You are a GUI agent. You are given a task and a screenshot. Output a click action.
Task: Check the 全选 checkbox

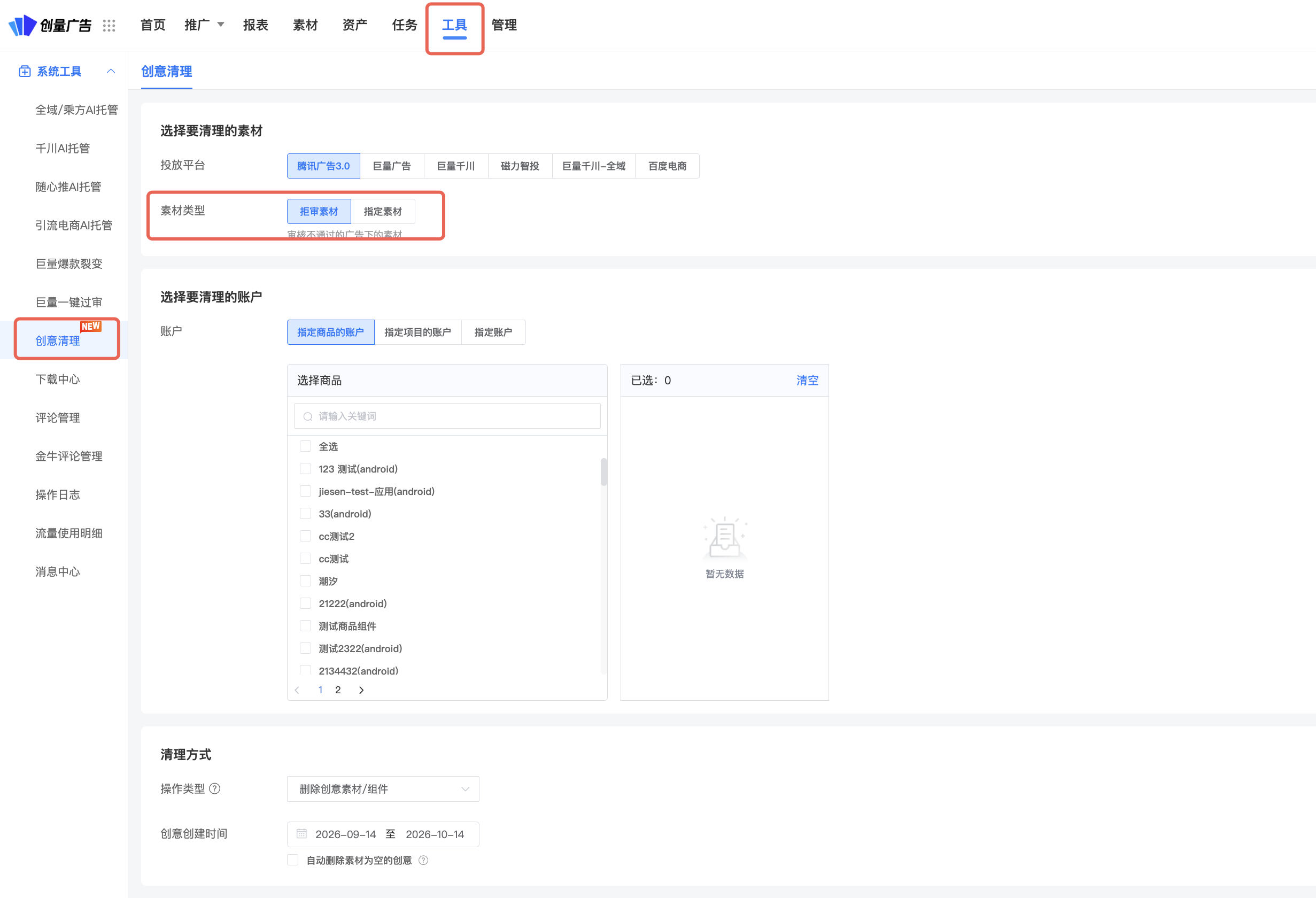(305, 447)
